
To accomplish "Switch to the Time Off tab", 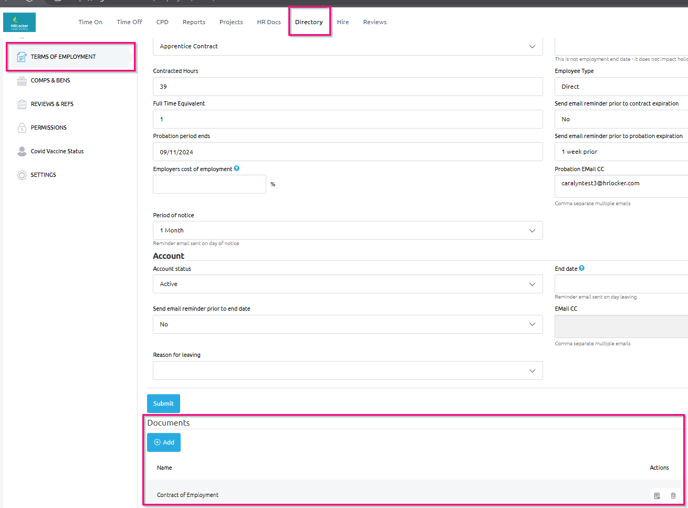I will pyautogui.click(x=129, y=22).
